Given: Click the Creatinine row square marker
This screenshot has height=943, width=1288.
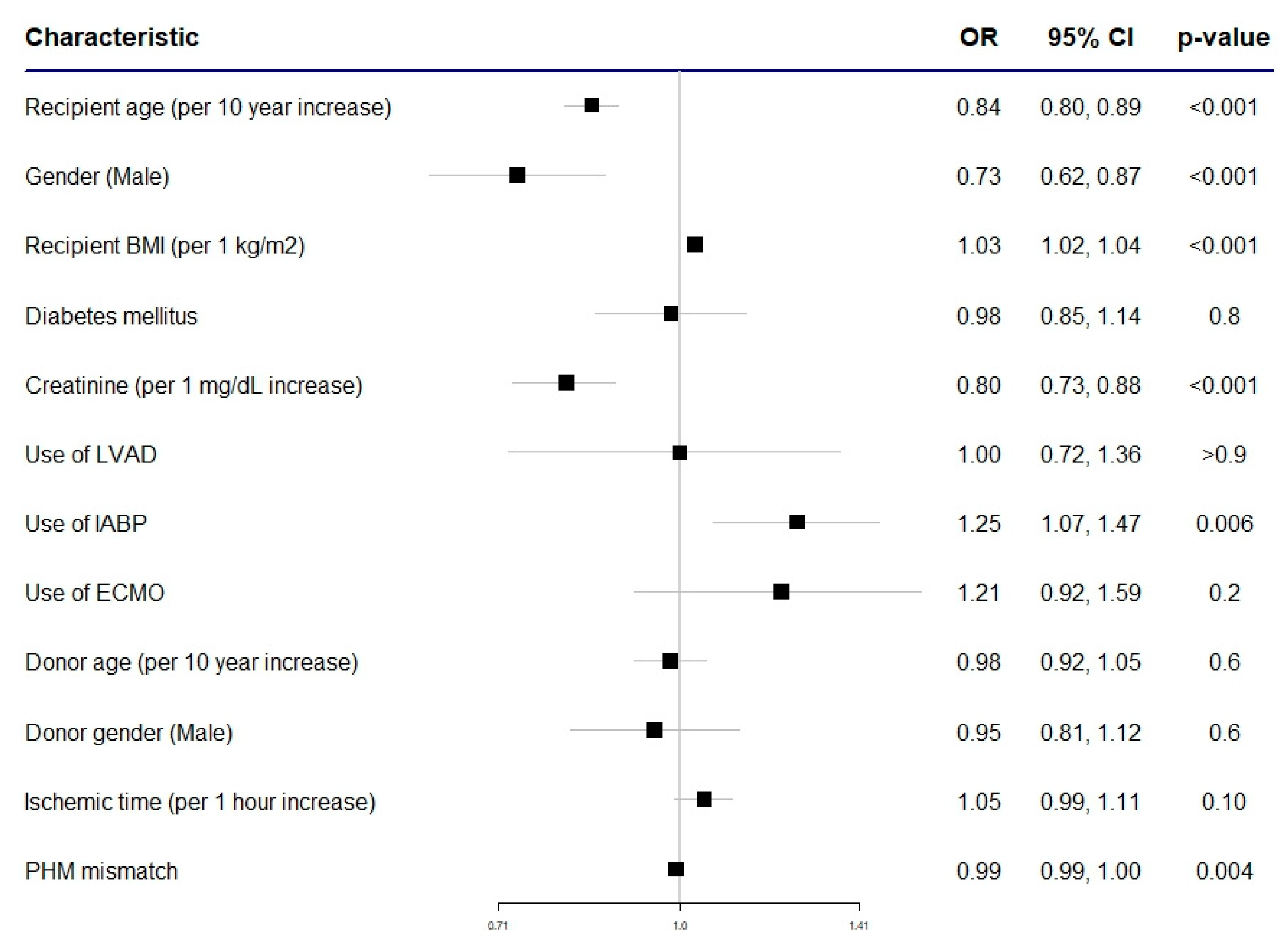Looking at the screenshot, I should coord(566,383).
